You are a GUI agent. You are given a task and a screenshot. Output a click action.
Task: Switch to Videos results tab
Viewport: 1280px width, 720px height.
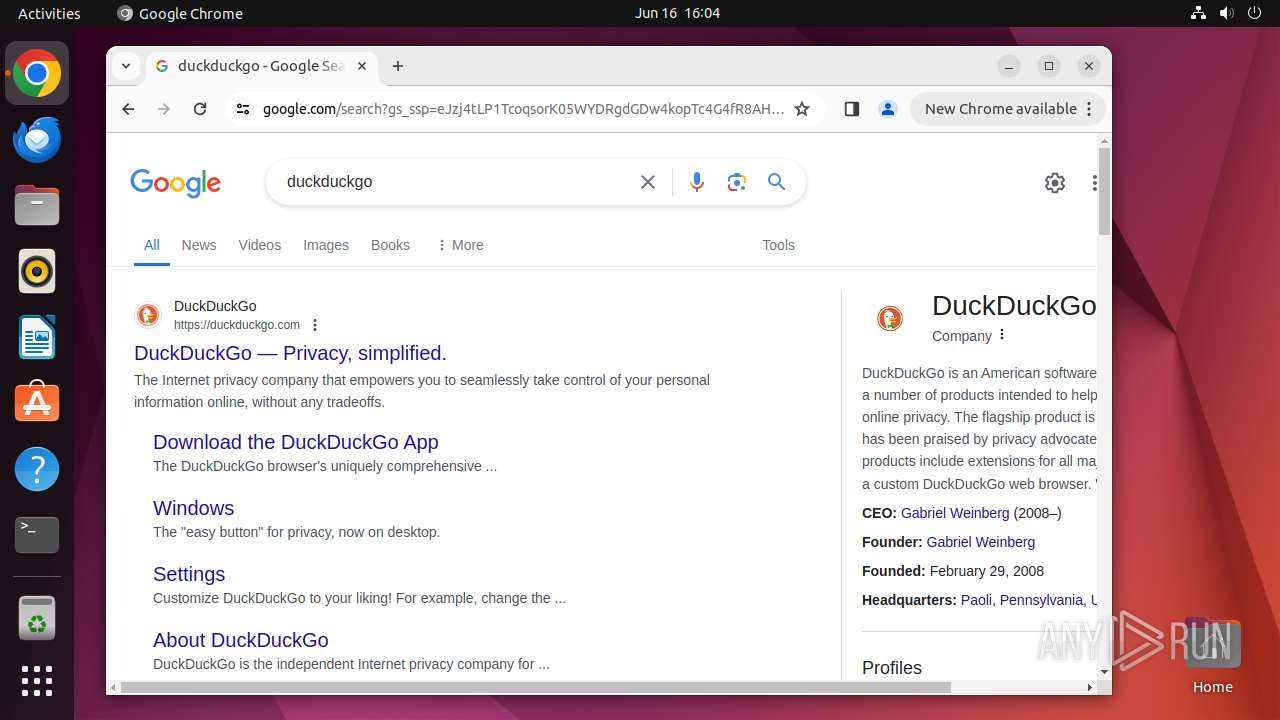pos(260,245)
